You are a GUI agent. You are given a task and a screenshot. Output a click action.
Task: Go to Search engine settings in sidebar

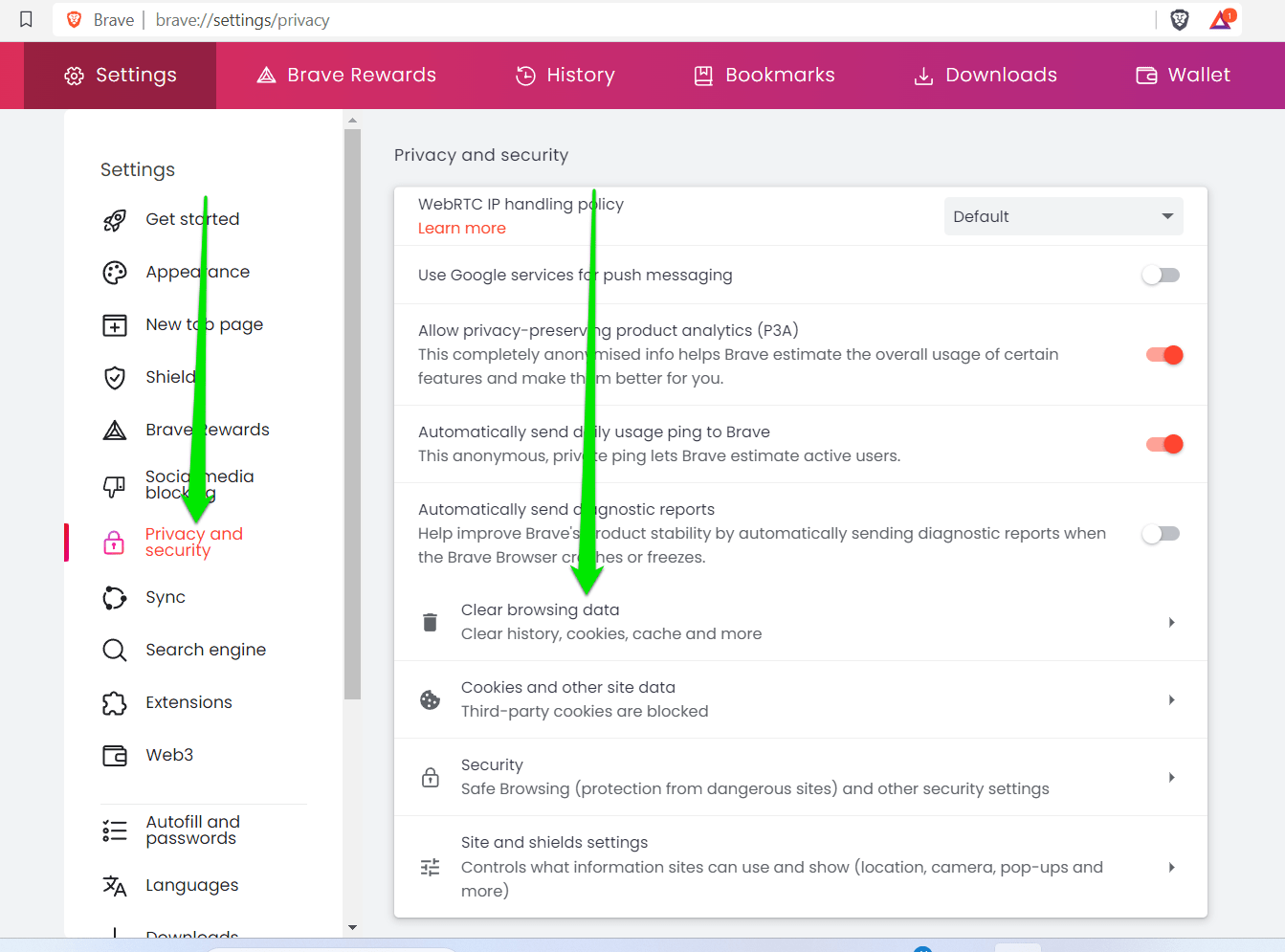(206, 651)
